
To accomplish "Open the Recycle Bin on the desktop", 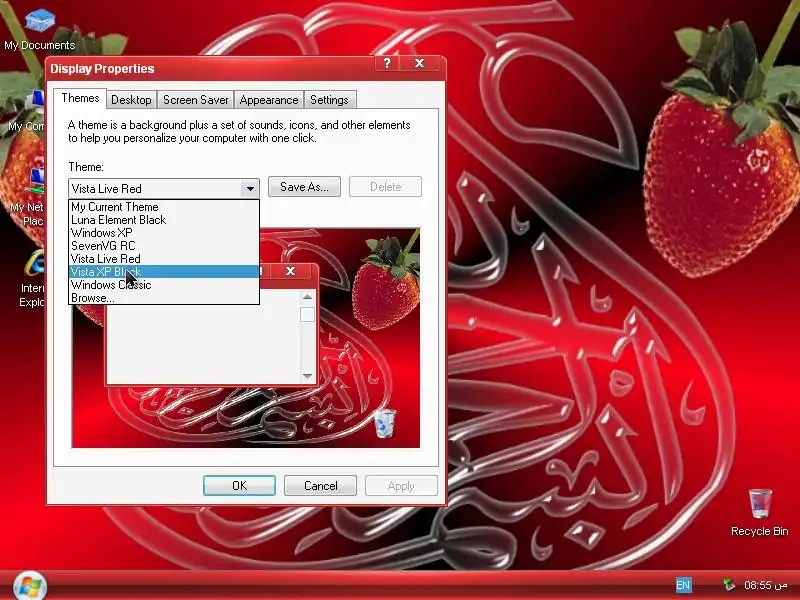I will tap(759, 512).
